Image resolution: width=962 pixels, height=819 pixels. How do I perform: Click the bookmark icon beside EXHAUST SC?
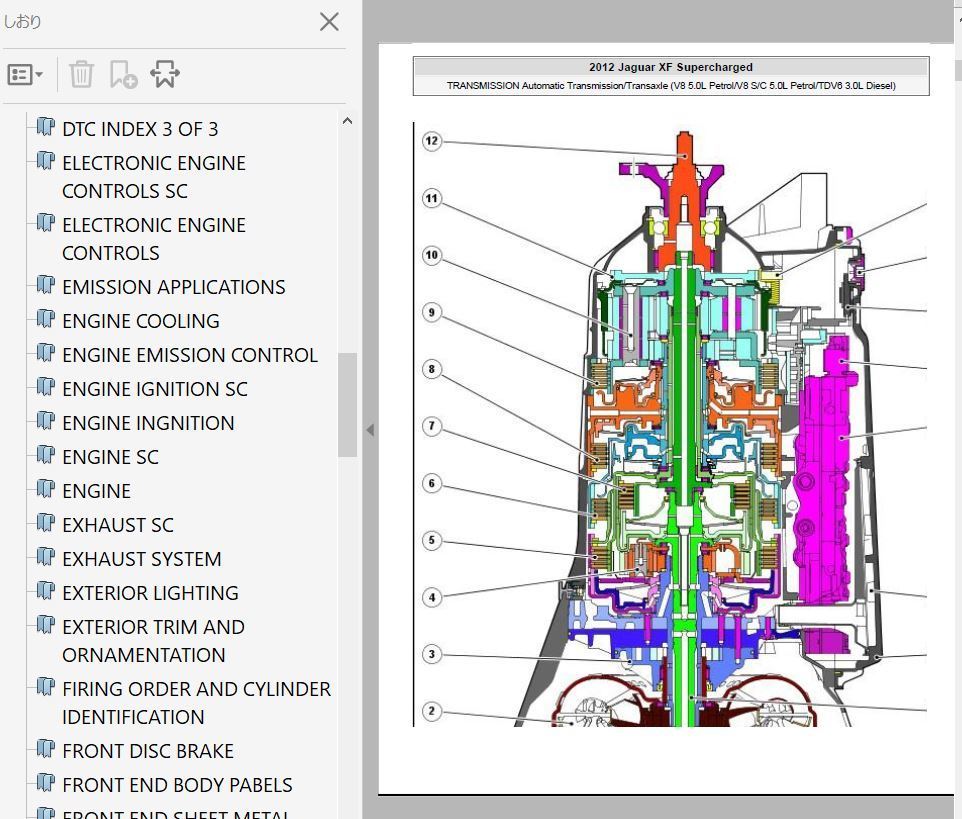tap(45, 523)
